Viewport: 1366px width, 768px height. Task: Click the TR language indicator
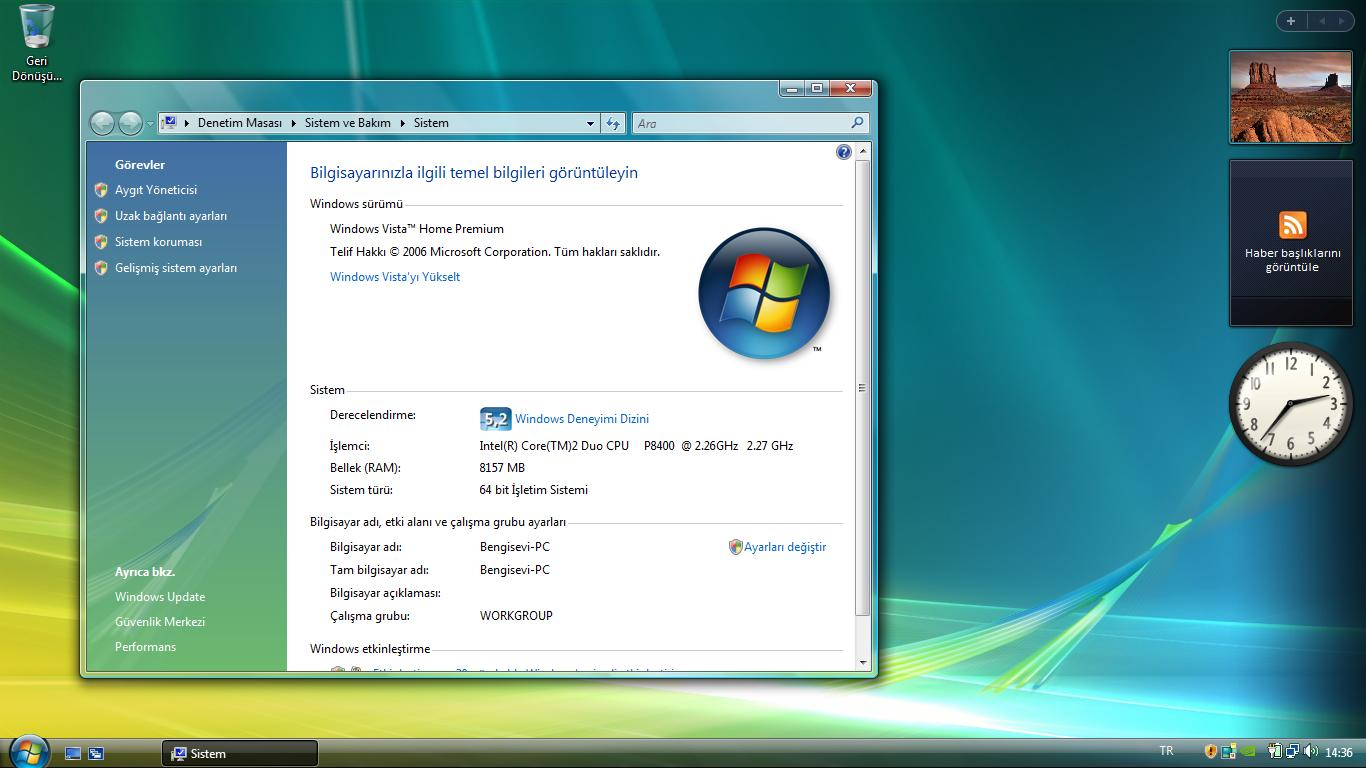pyautogui.click(x=1166, y=751)
